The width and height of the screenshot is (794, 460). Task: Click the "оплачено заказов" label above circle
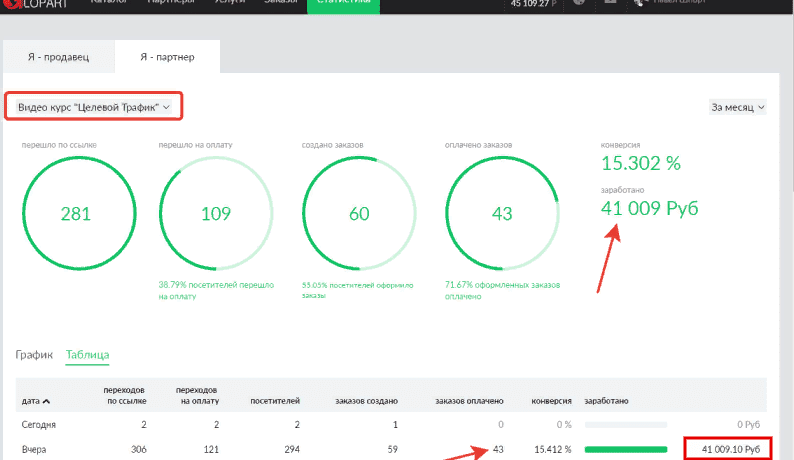click(479, 145)
